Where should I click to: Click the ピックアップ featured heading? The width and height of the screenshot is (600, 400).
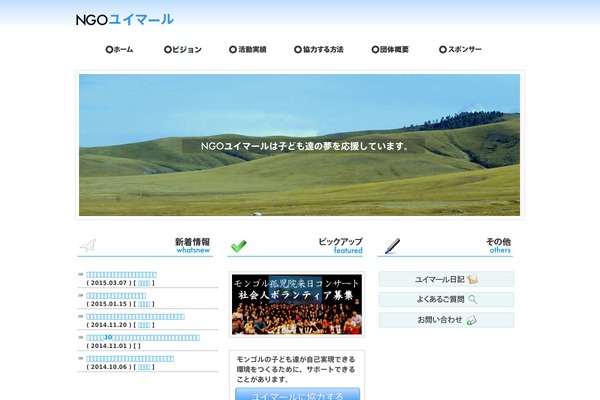[x=340, y=245]
